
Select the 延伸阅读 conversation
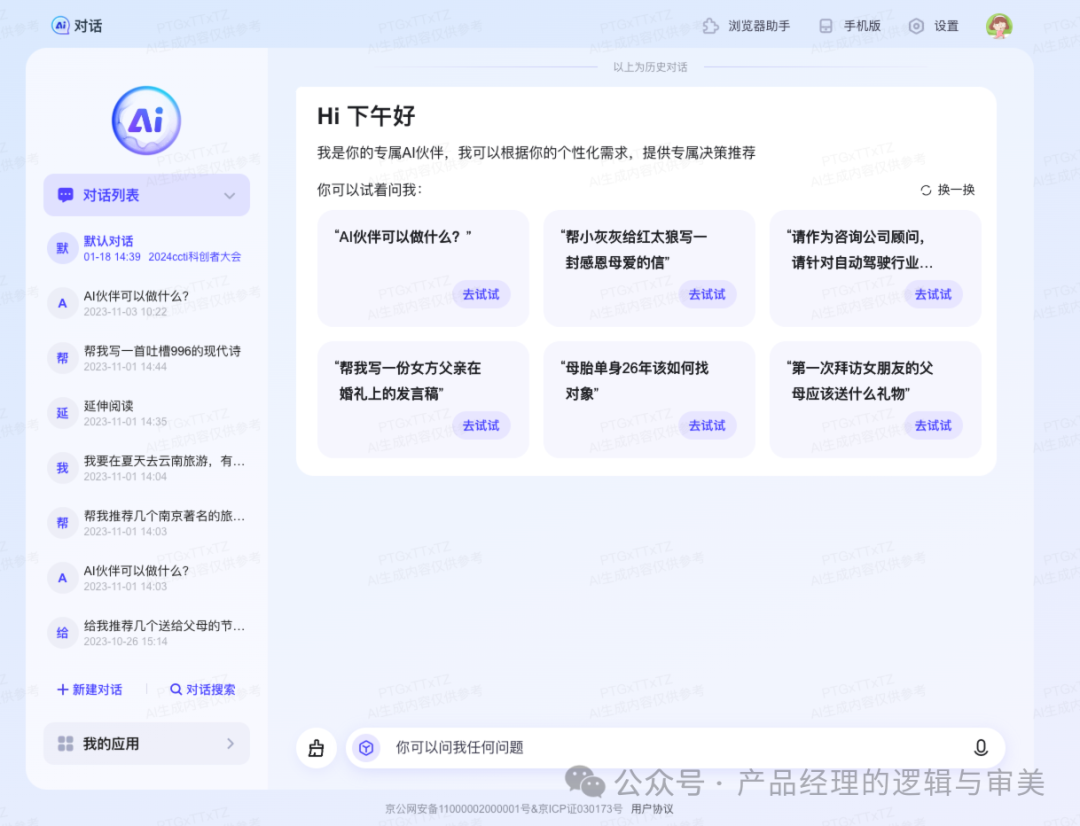click(x=146, y=412)
